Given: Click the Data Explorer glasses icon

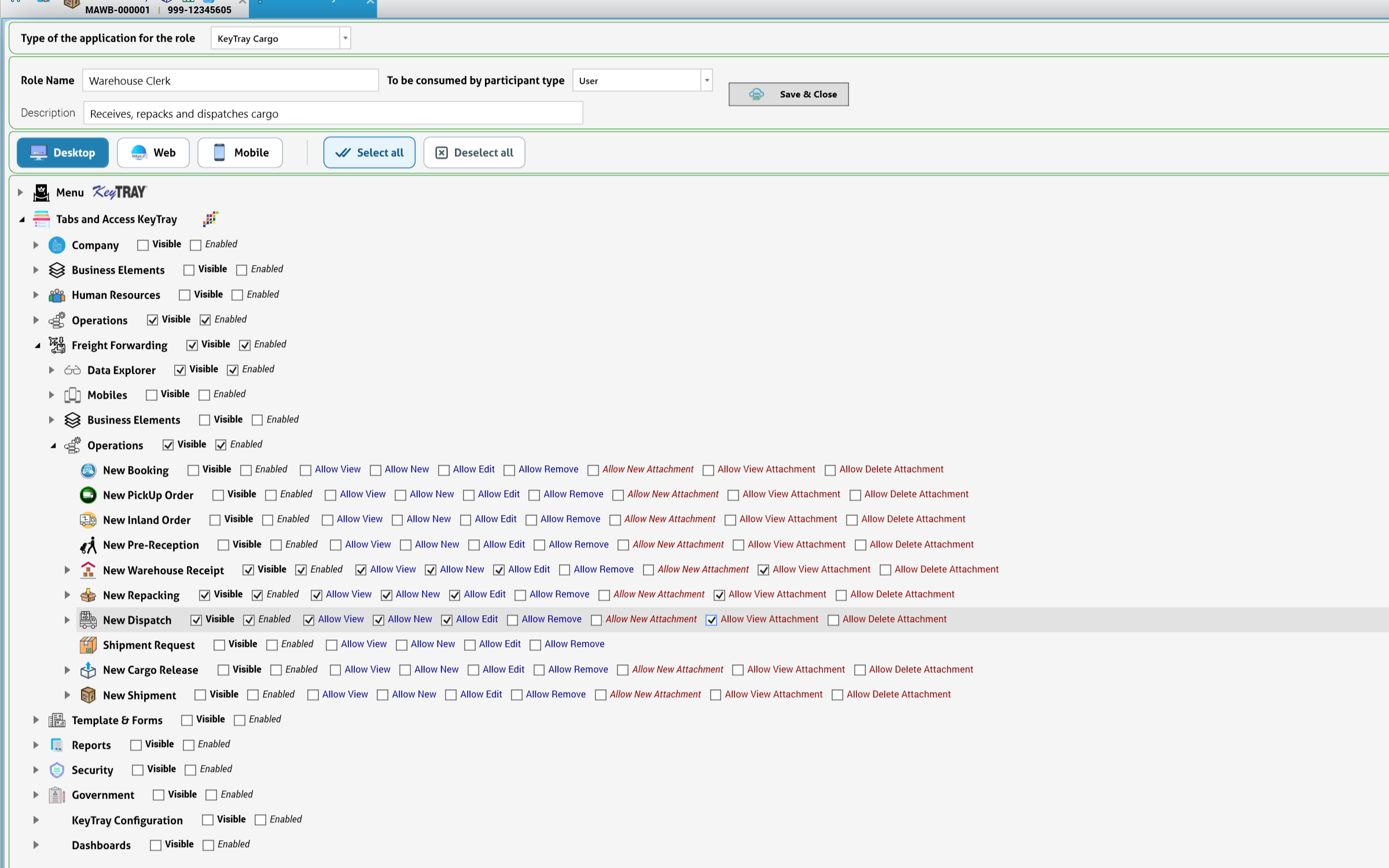Looking at the screenshot, I should coord(72,370).
